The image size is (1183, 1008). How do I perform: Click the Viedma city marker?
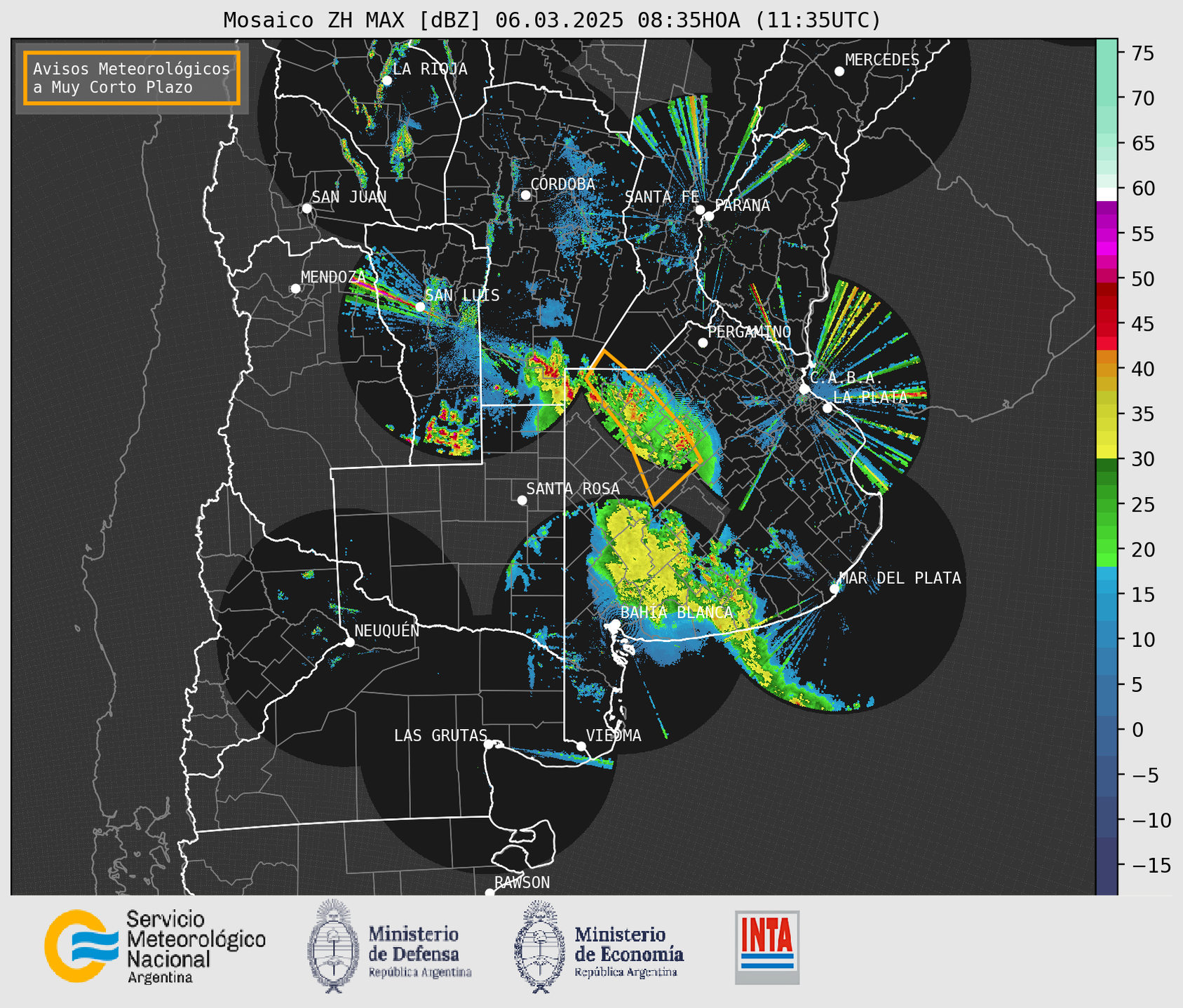[581, 746]
